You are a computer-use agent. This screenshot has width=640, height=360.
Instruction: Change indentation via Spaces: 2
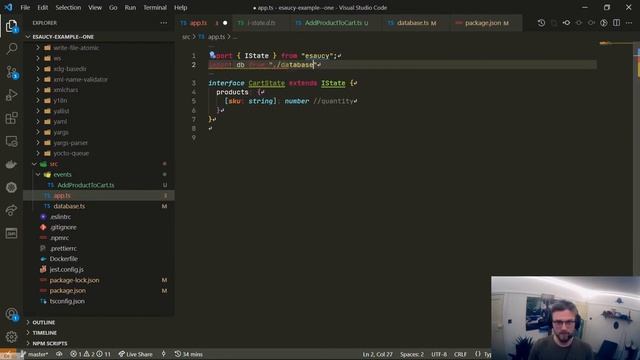[412, 354]
